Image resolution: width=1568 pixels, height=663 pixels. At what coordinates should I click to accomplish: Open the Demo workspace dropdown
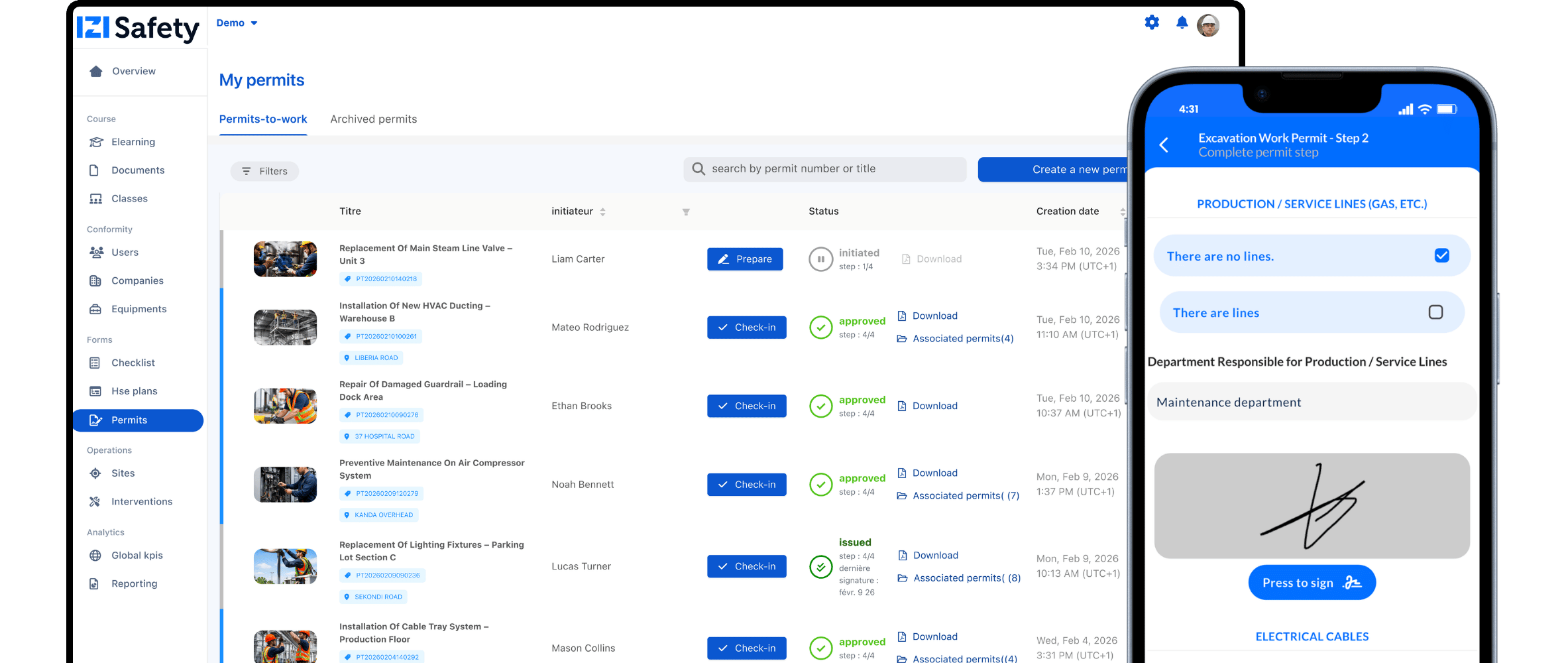tap(237, 23)
